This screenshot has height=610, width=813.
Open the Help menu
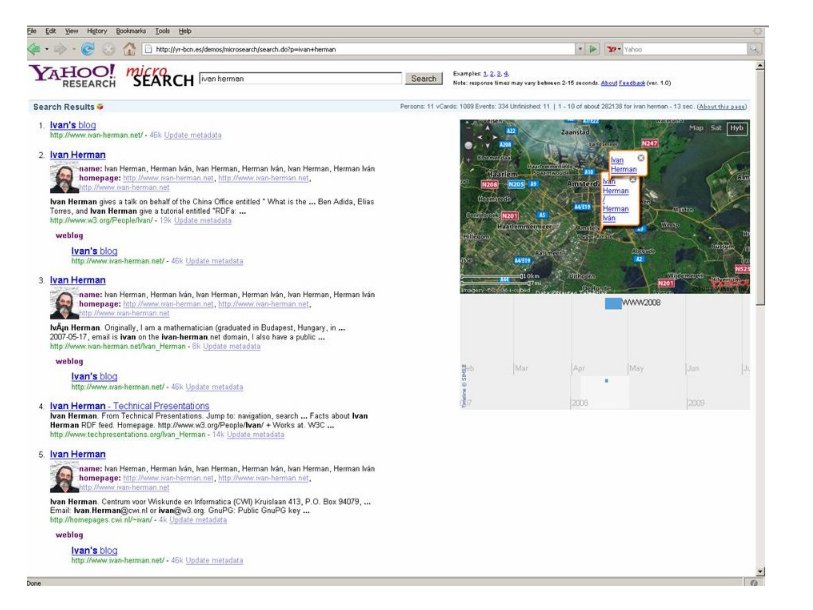click(185, 31)
